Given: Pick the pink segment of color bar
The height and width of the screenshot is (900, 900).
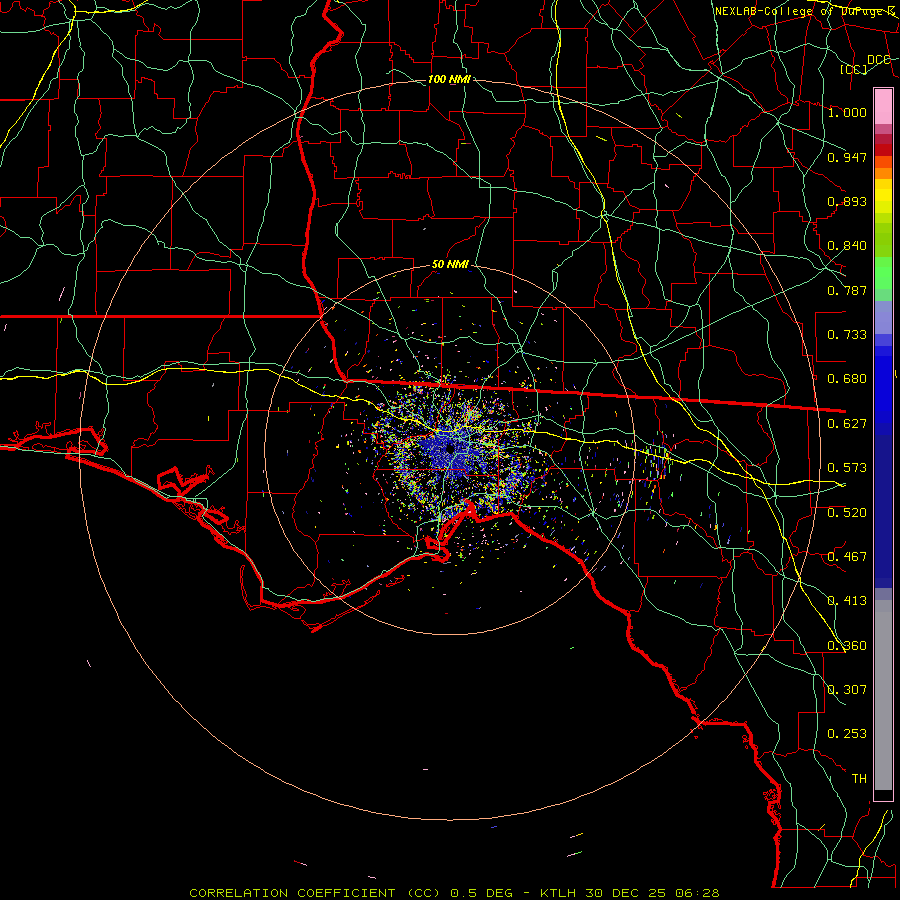Looking at the screenshot, I should point(883,106).
